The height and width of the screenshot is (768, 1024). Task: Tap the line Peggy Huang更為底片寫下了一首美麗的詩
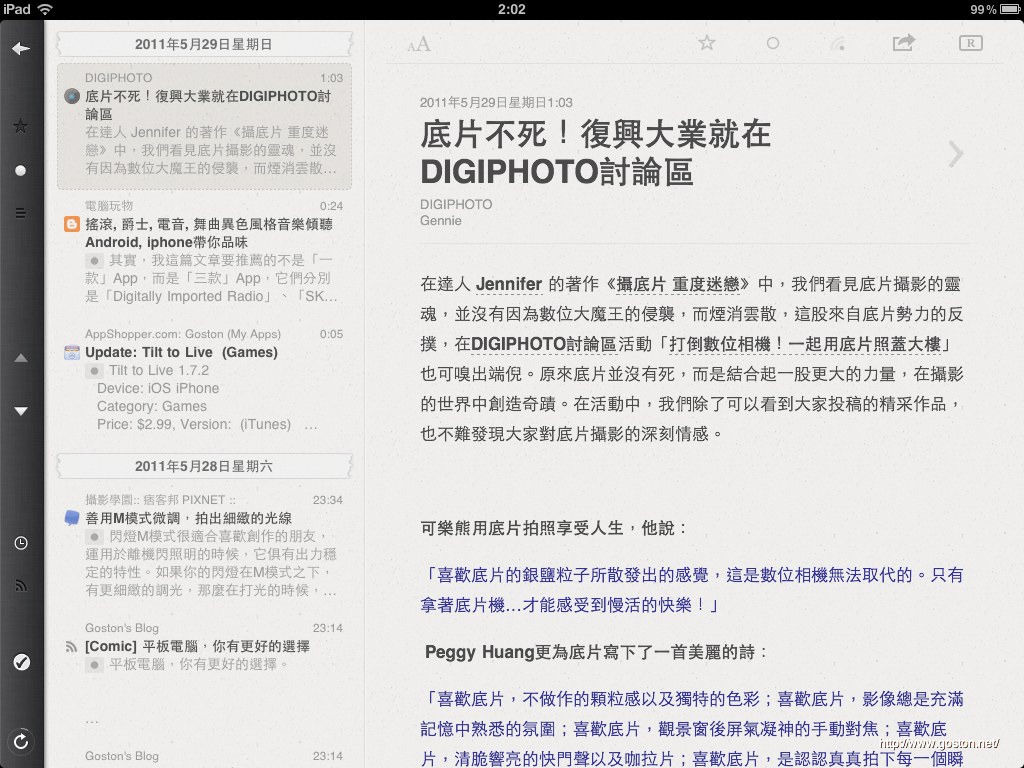pyautogui.click(x=596, y=652)
